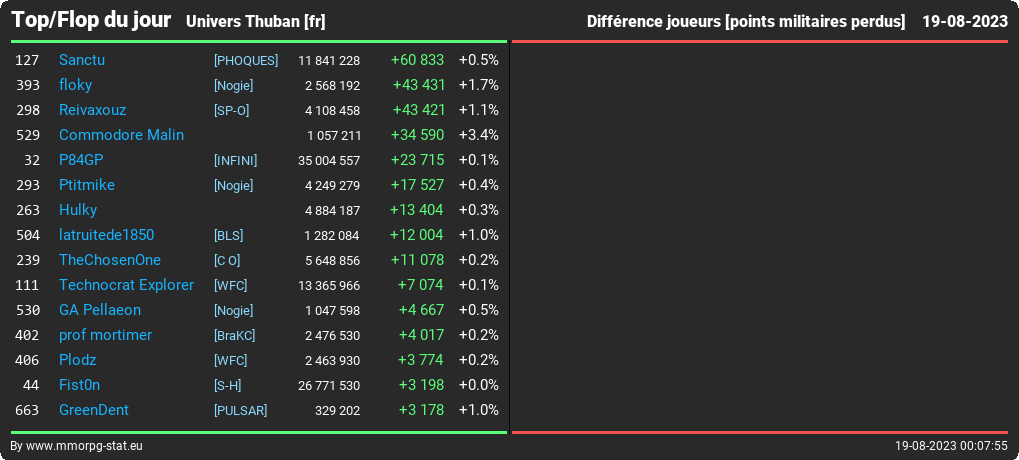Click the GA Pellaeon name

100,310
